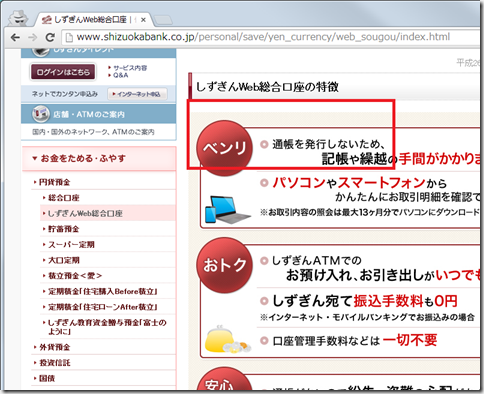
Task: Open the スーパー定期 menu item
Action: (x=71, y=245)
